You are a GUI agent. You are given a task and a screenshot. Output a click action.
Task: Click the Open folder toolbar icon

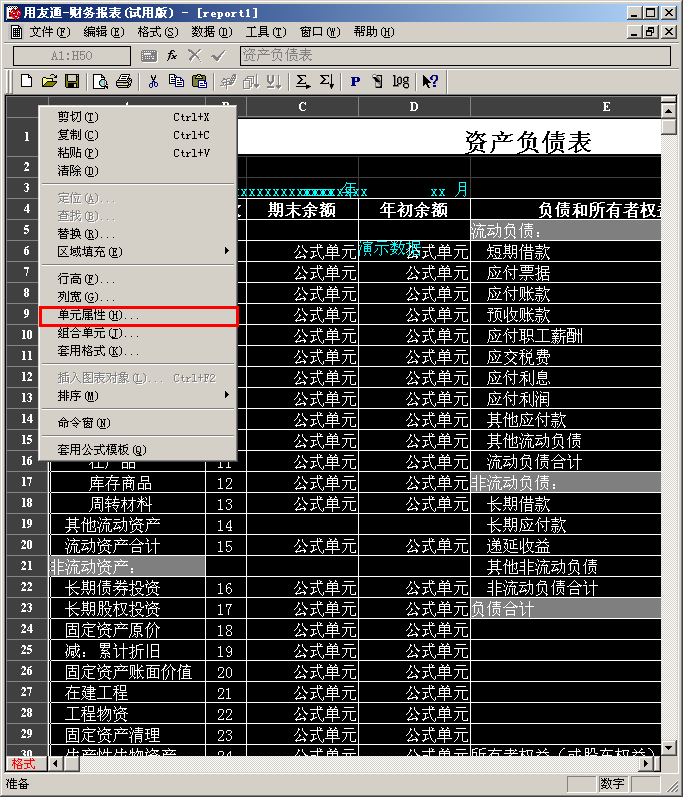tap(49, 81)
